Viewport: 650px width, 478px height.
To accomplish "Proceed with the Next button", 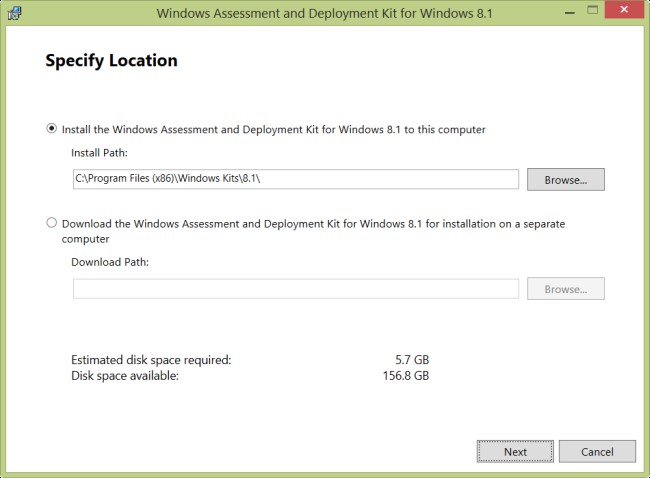I will coord(515,451).
